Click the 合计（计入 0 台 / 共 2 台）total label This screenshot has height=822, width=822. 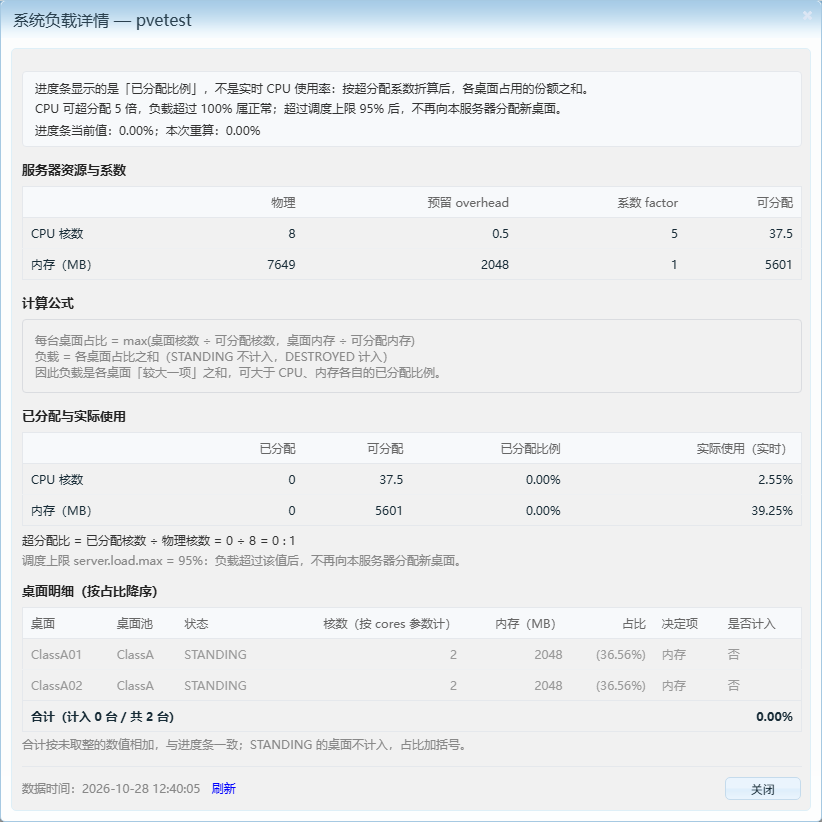coord(102,716)
